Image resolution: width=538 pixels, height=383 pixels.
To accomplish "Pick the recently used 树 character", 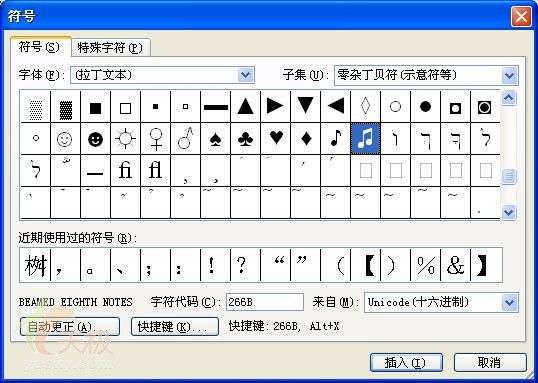I will pyautogui.click(x=36, y=265).
